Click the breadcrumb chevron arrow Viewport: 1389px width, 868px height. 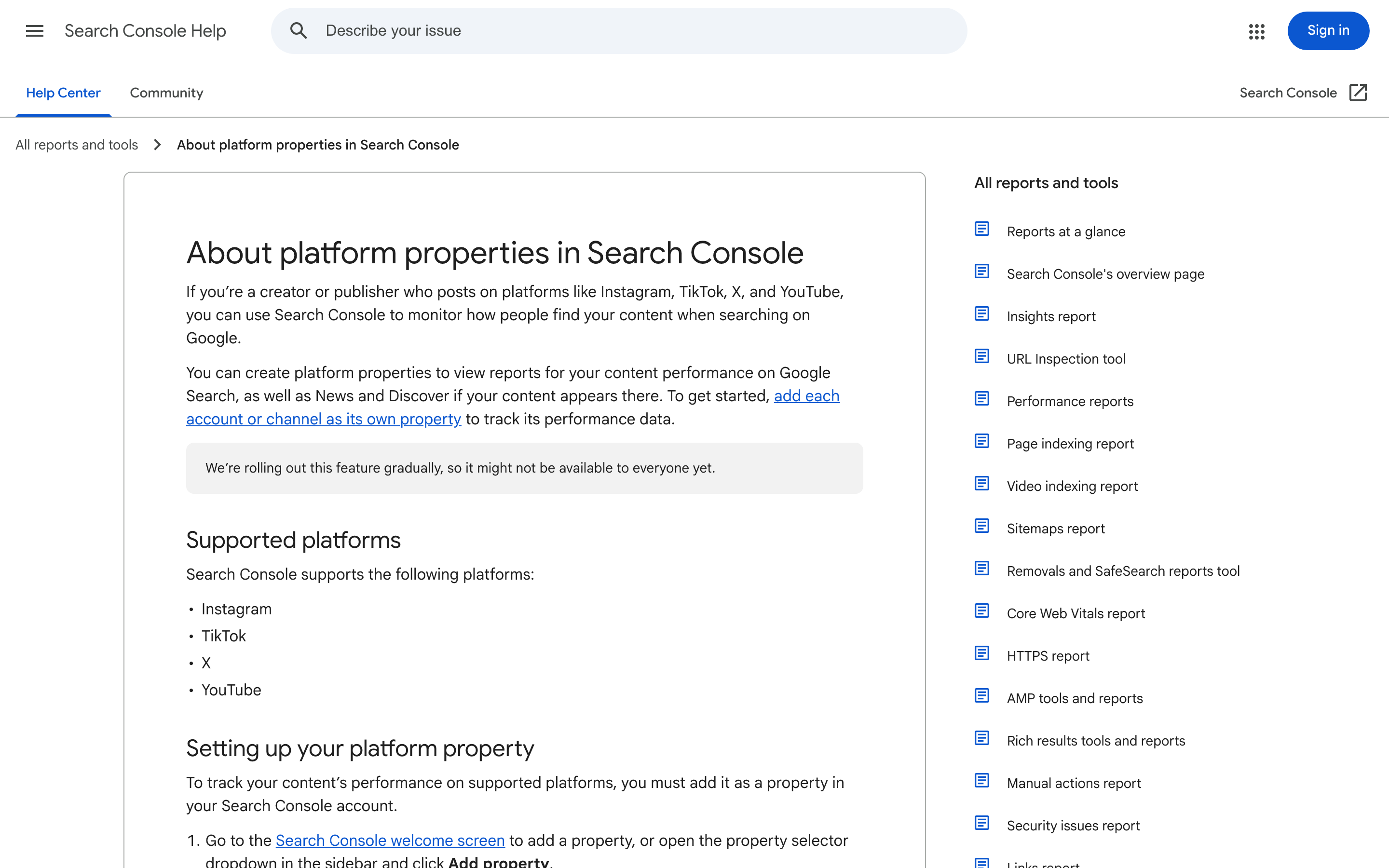157,145
